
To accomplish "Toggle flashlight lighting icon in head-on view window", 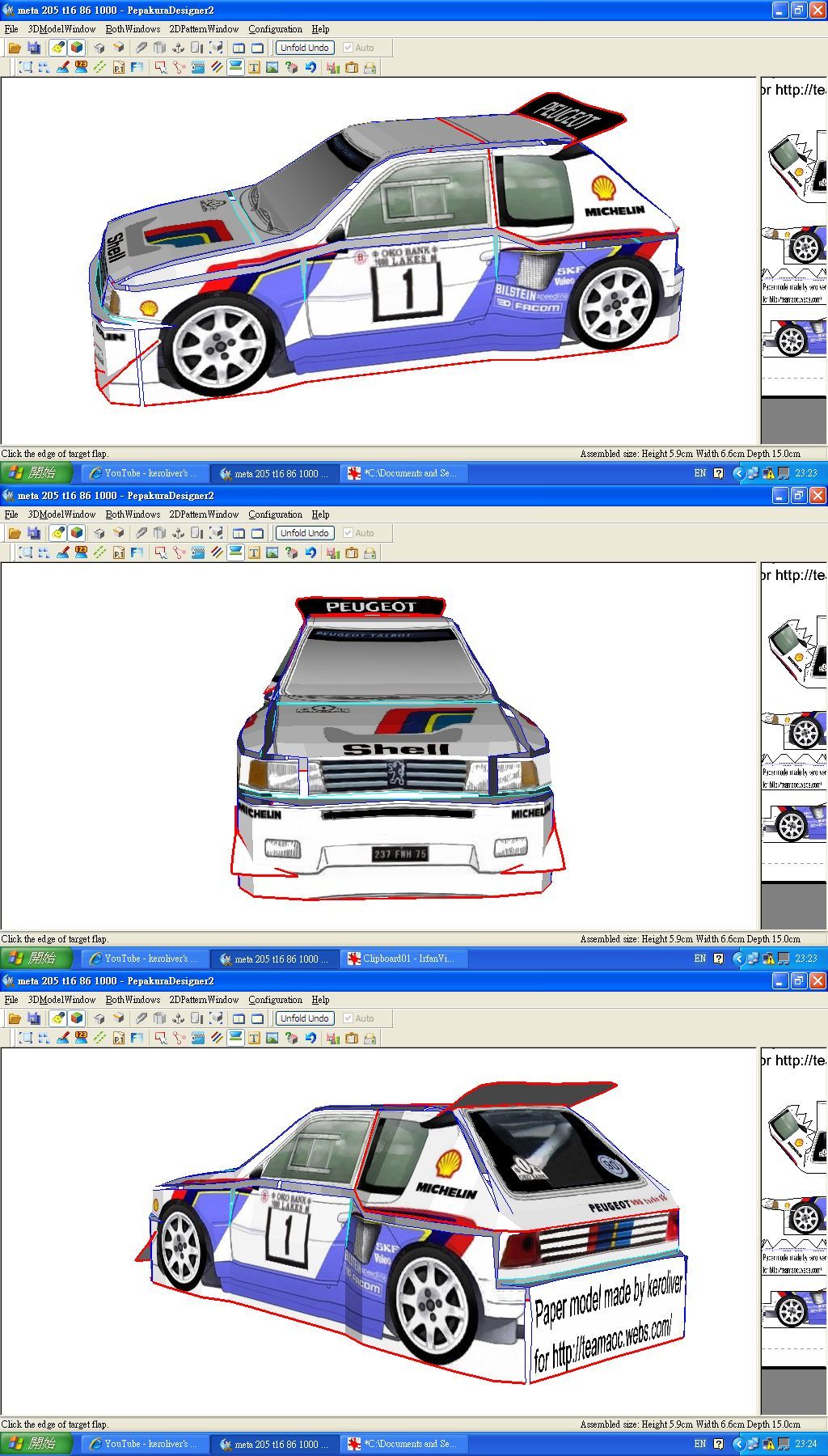I will click(57, 533).
